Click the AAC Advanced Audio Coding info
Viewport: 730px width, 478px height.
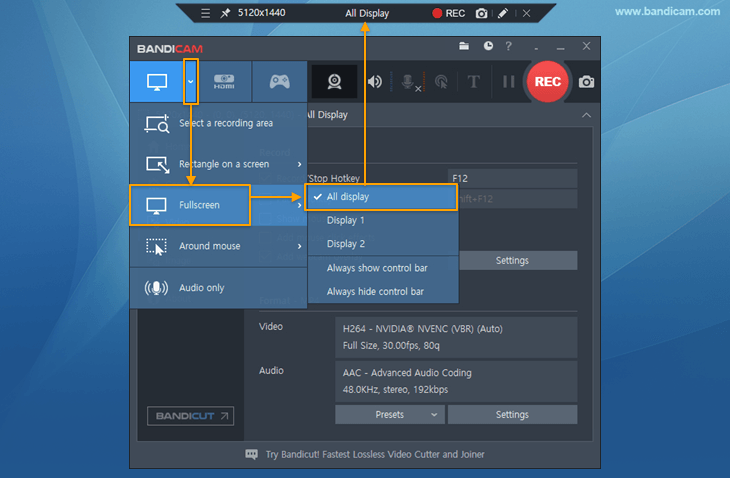(x=456, y=381)
